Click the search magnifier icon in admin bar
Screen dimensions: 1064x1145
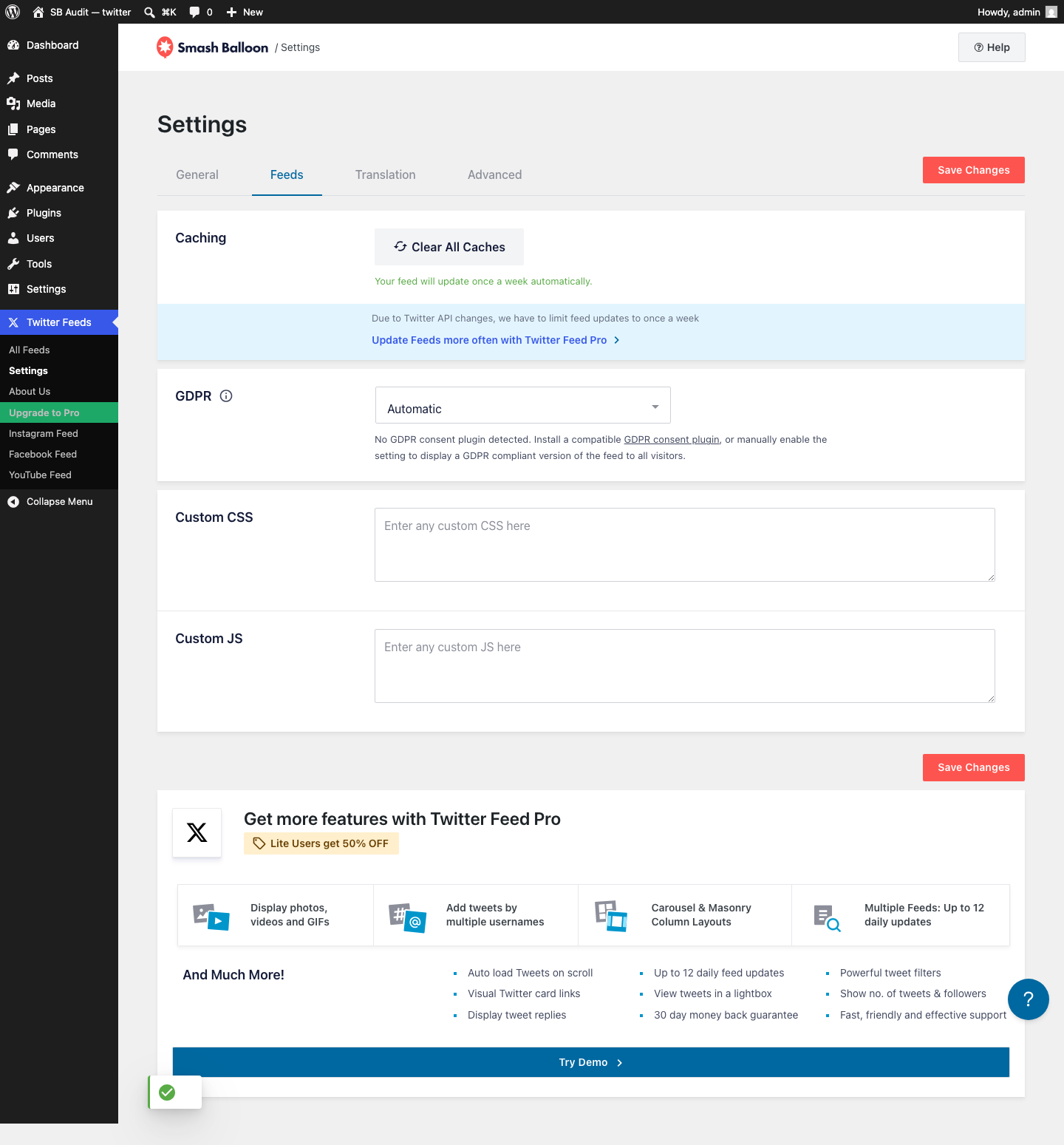point(149,12)
